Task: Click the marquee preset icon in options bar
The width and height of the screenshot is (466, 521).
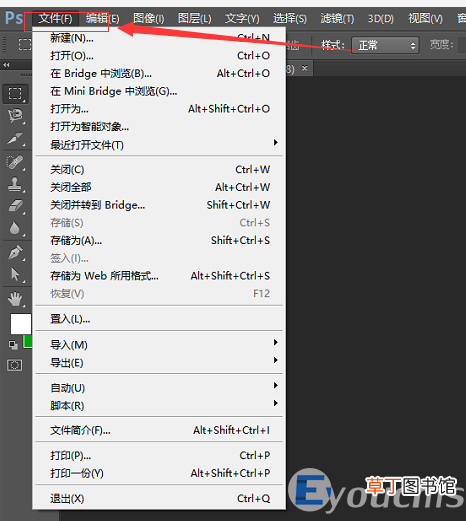Action: coord(25,44)
